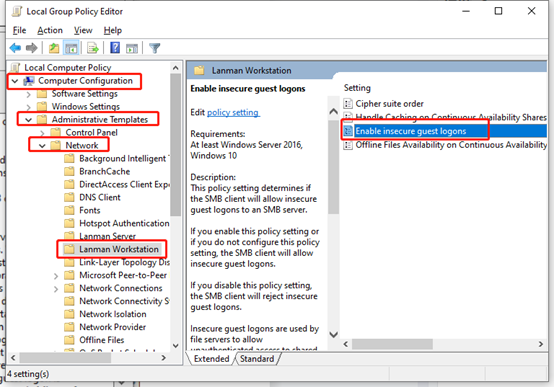The image size is (554, 387).
Task: Click the tree pane scroll down arrow
Action: point(176,345)
